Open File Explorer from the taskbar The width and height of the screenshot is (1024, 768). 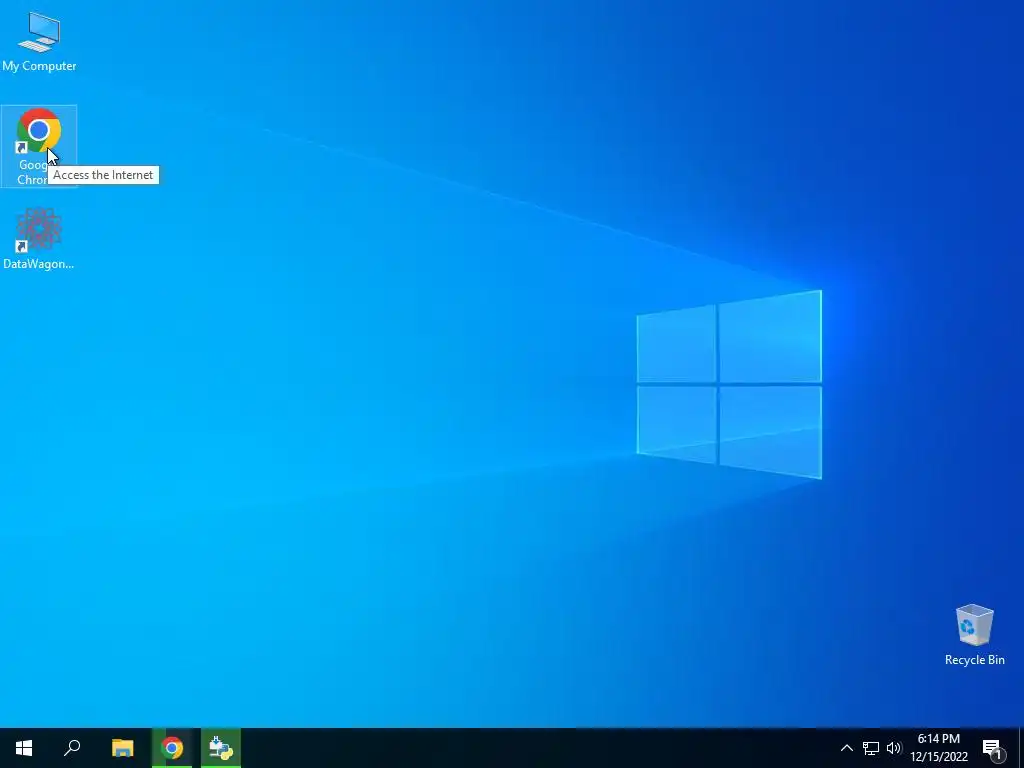click(x=122, y=748)
